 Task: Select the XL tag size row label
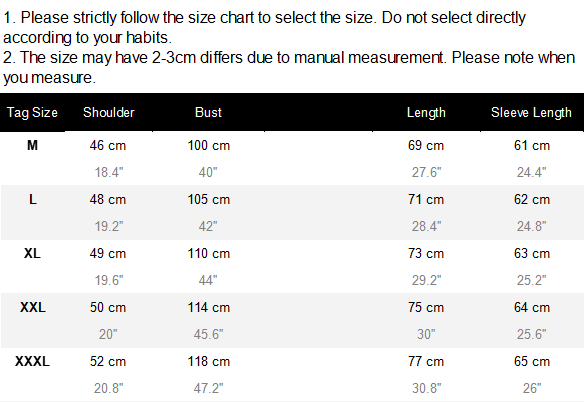point(32,253)
